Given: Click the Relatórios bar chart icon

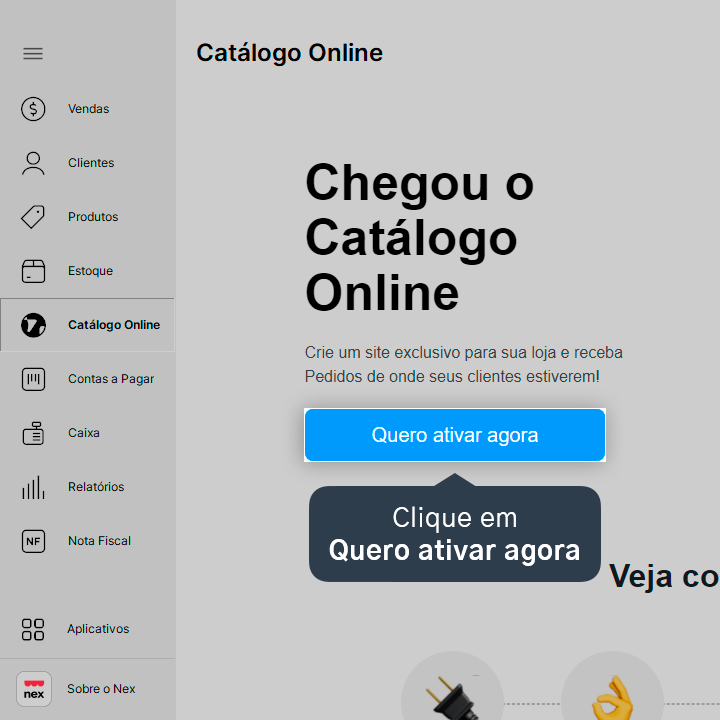Looking at the screenshot, I should pos(33,487).
